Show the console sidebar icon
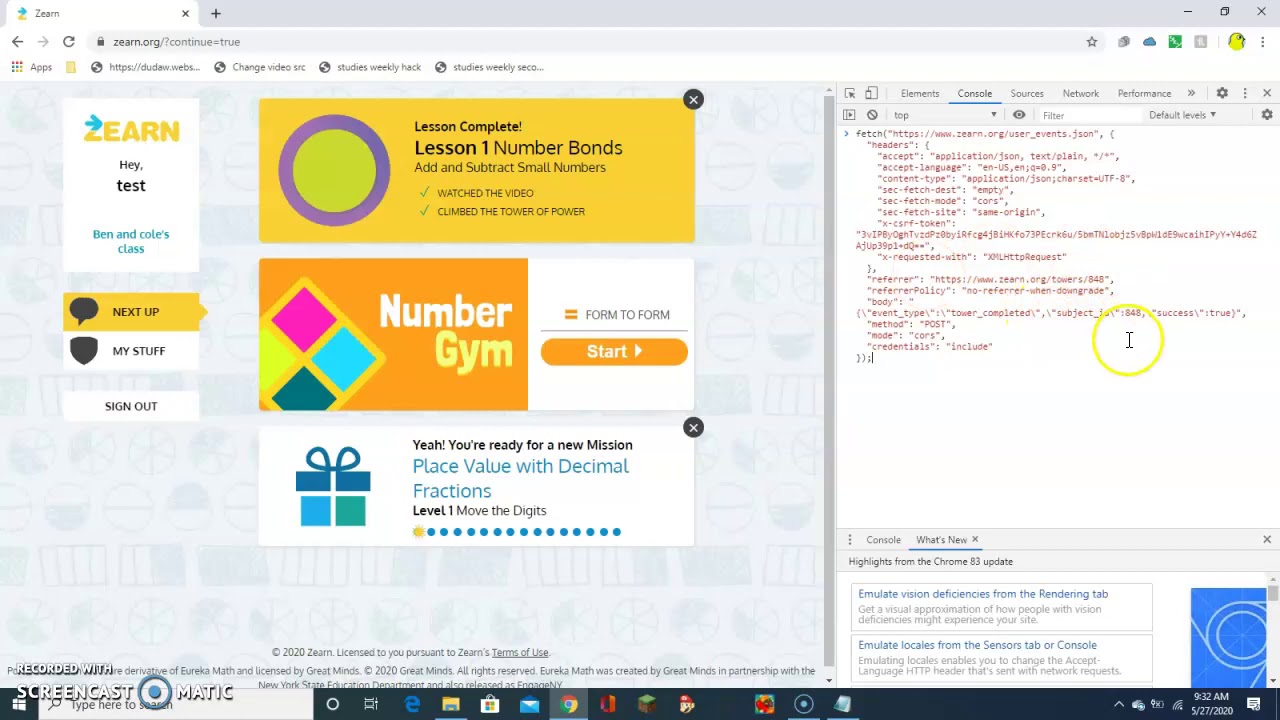This screenshot has height=720, width=1280. coord(850,115)
